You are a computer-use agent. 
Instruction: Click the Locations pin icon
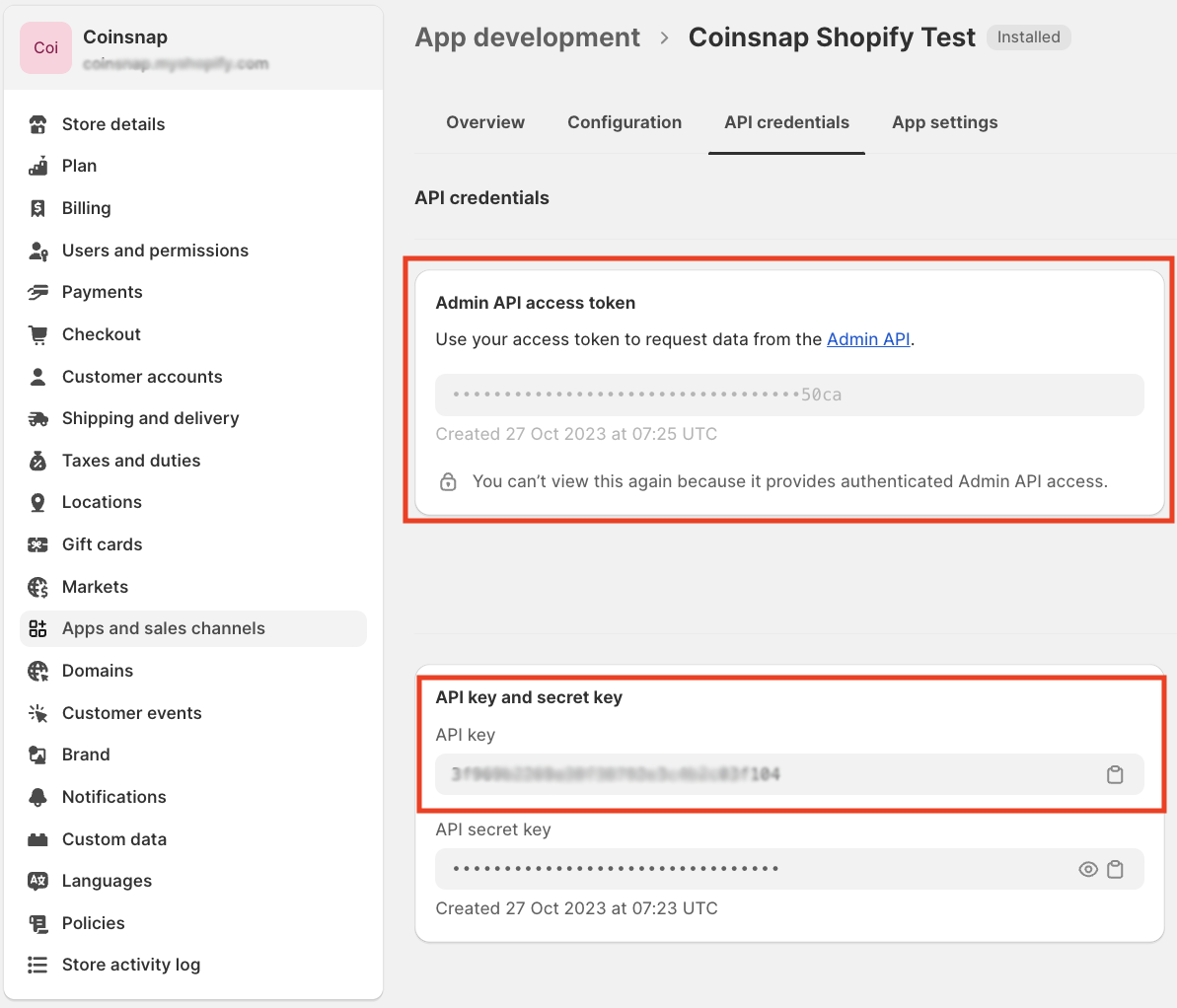[x=37, y=503]
